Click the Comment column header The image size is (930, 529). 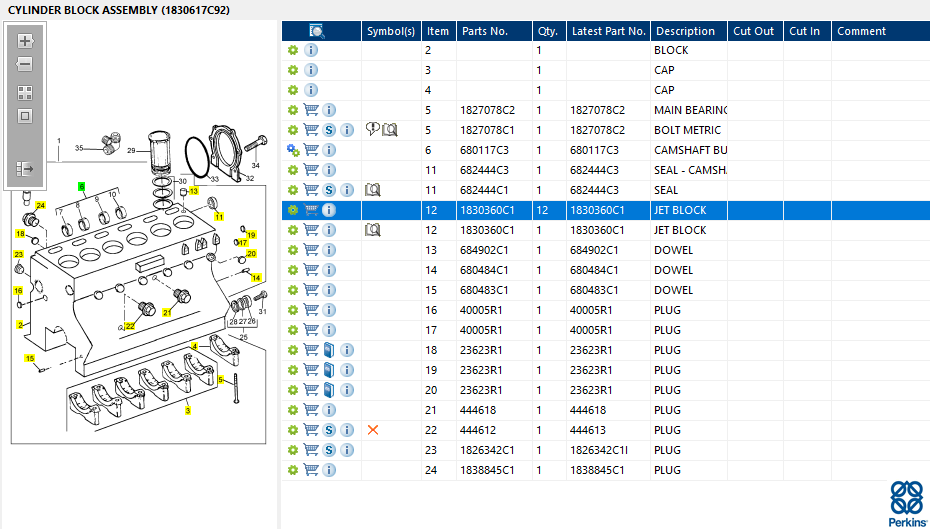tap(881, 31)
